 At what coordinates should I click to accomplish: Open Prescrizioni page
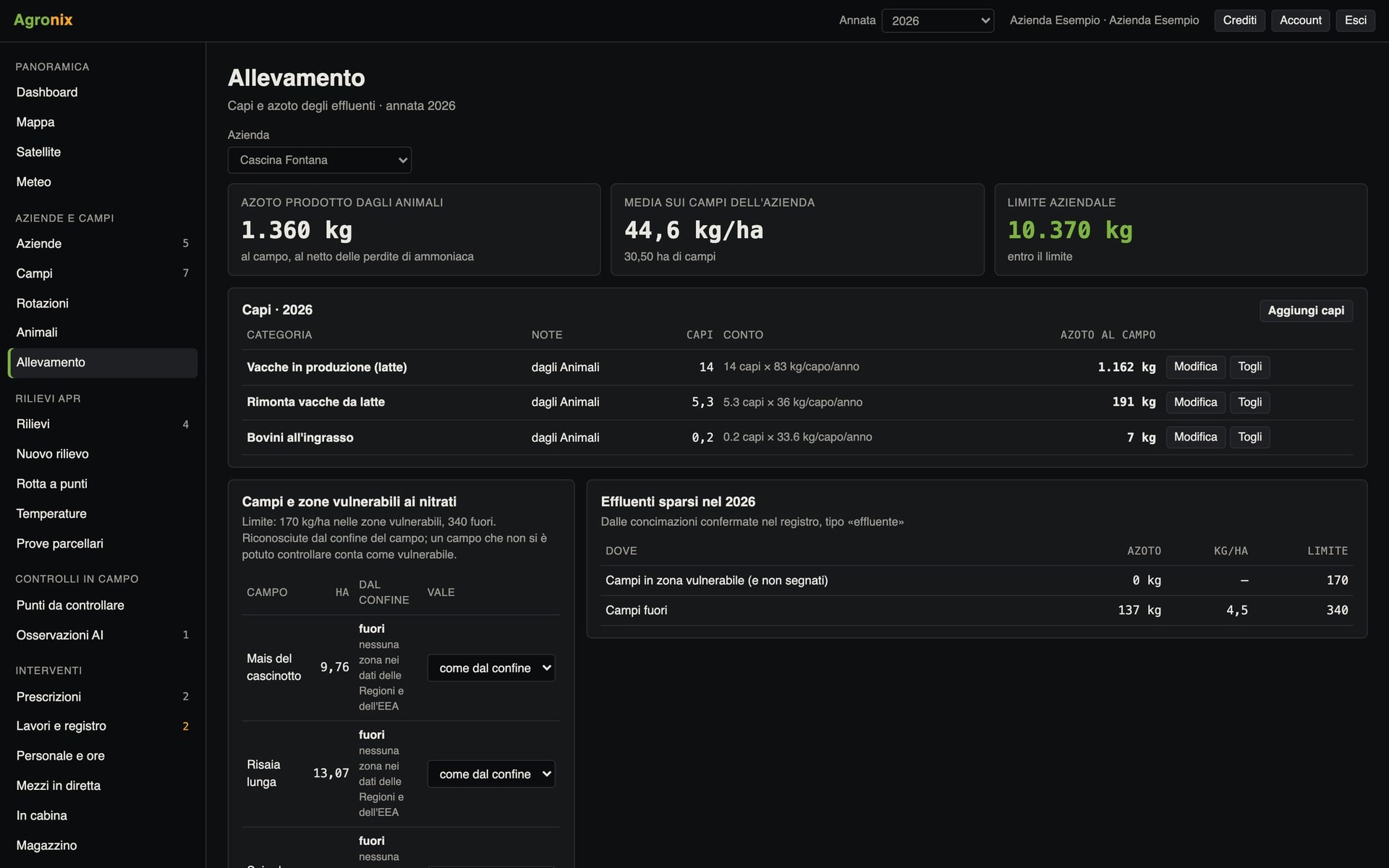click(103, 697)
